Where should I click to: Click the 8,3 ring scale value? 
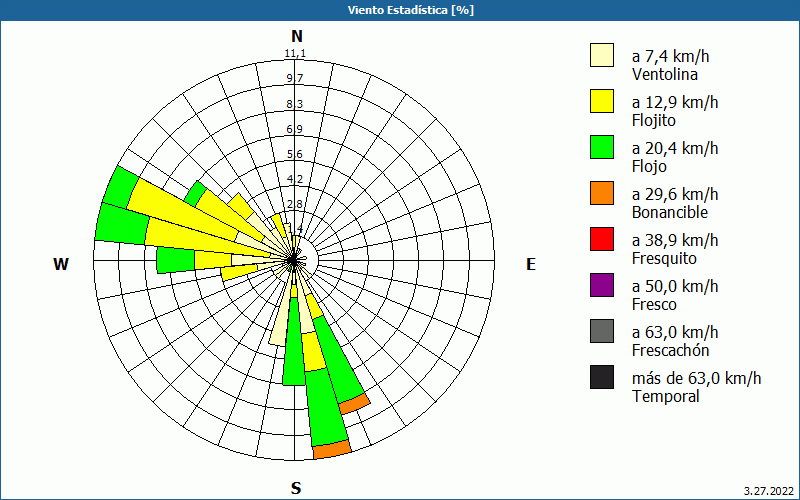295,104
